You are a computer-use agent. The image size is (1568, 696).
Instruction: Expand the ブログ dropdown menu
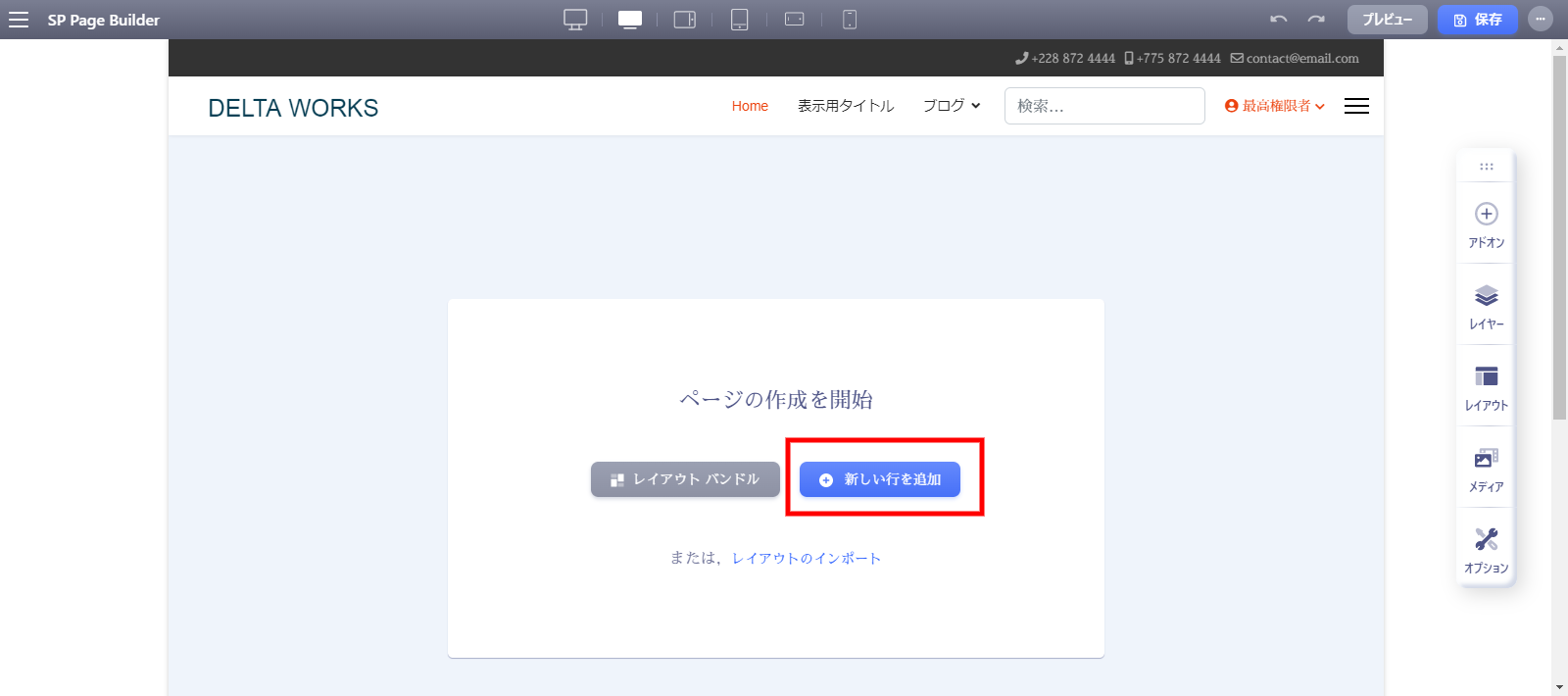951,106
